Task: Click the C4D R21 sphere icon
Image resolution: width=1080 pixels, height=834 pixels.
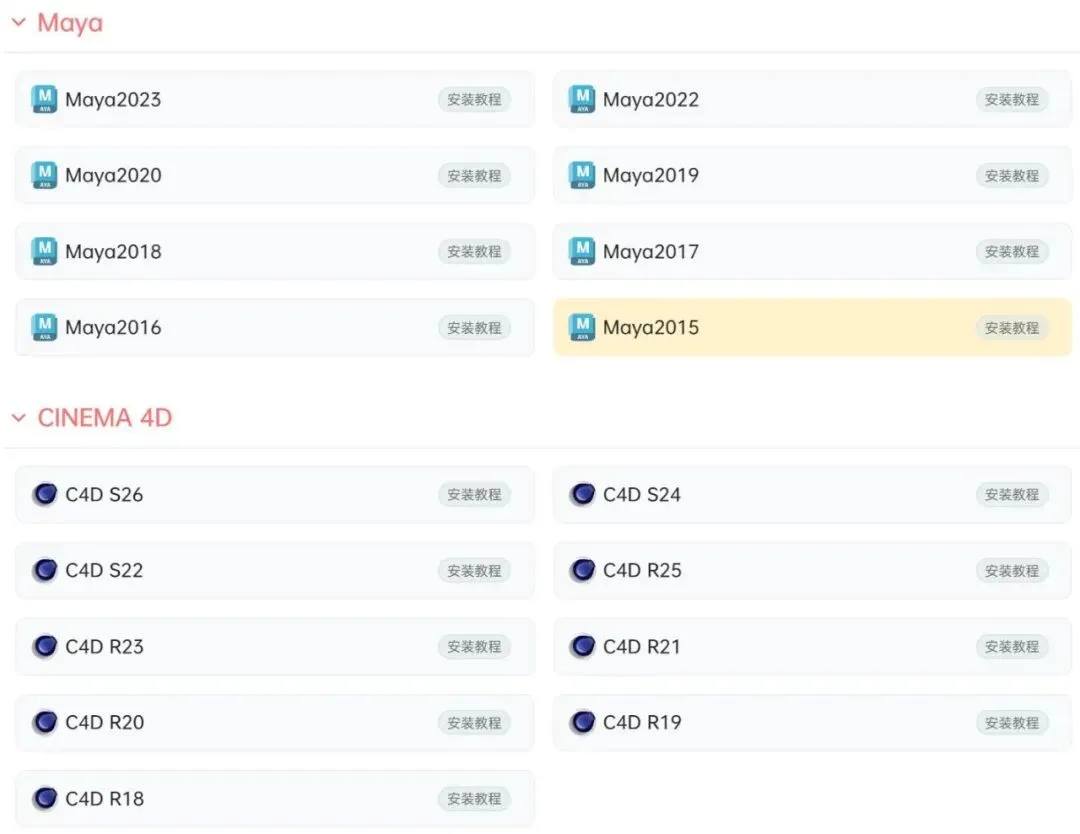Action: coord(582,646)
